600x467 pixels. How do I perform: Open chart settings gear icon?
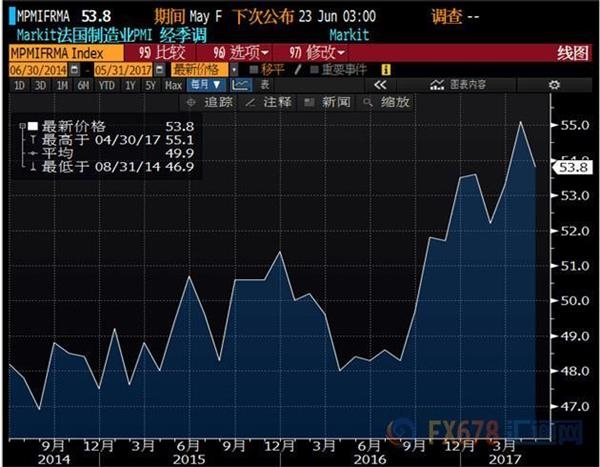(x=554, y=85)
